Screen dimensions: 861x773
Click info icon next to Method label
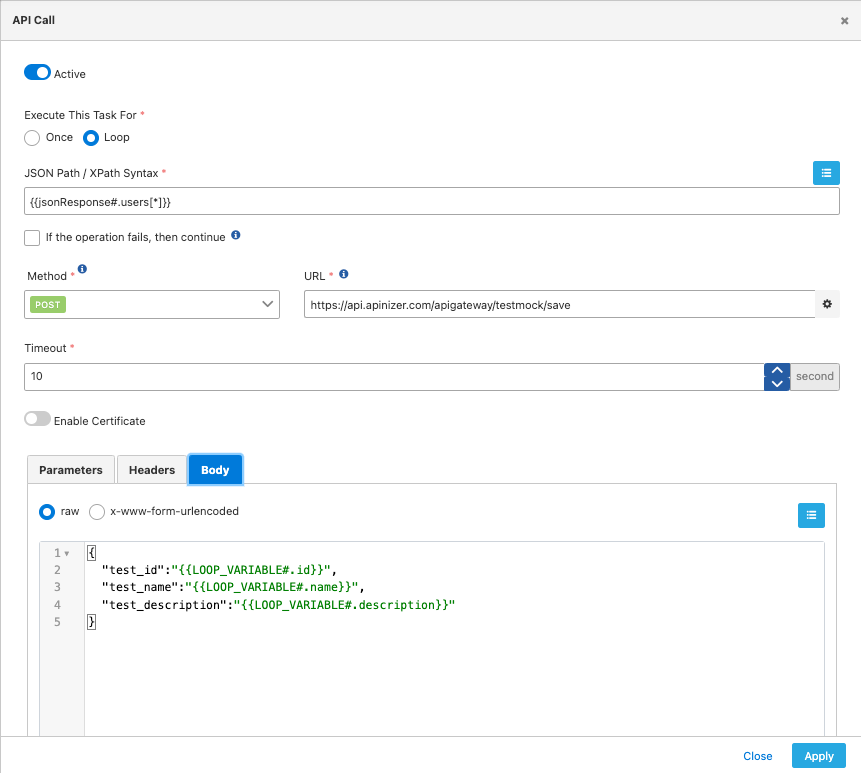click(82, 269)
